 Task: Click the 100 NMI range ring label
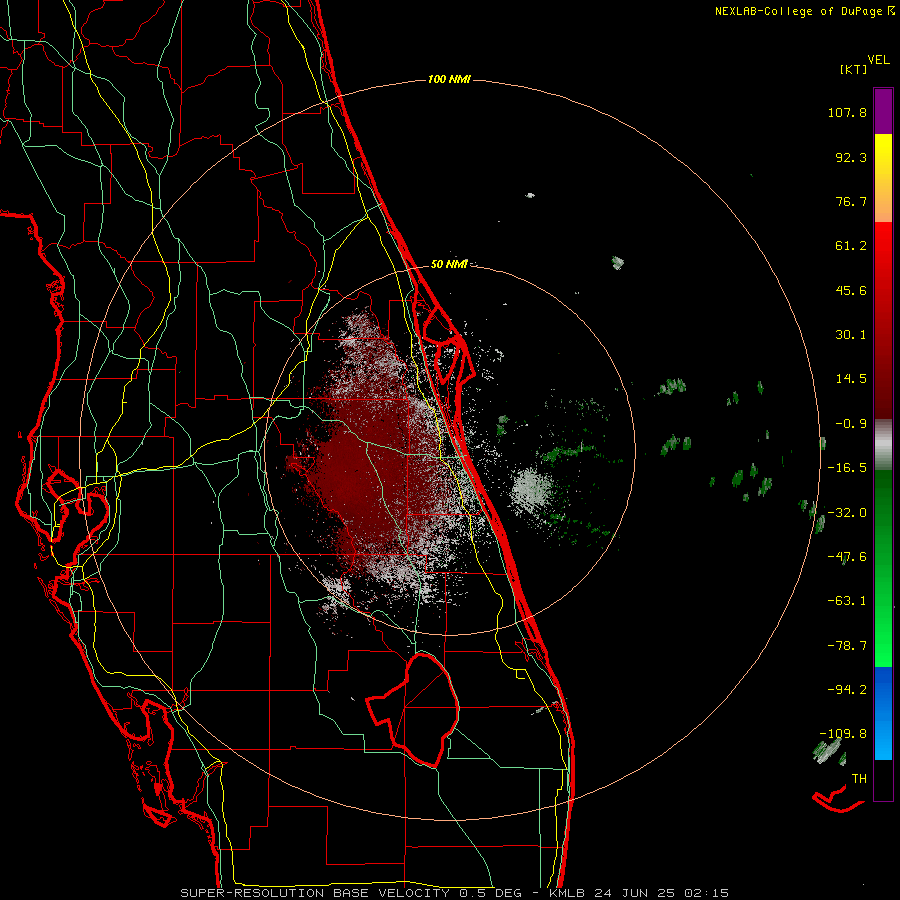pos(449,79)
